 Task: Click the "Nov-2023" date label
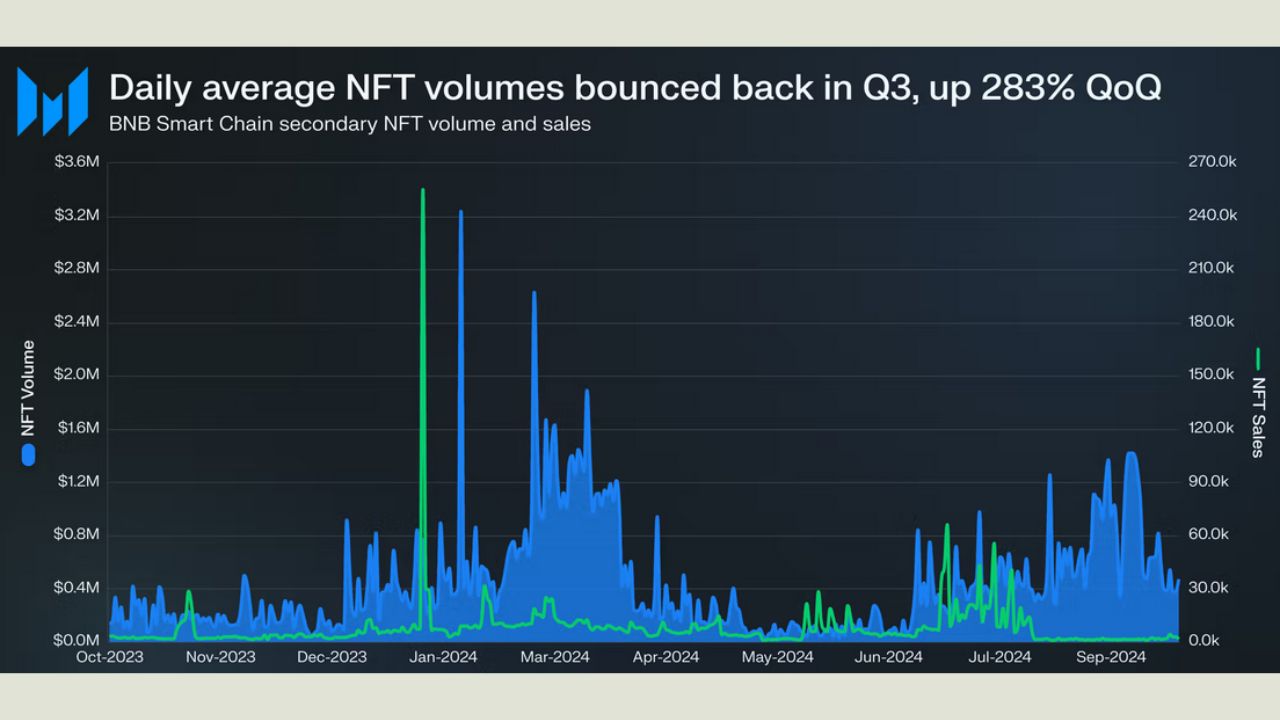pos(221,658)
